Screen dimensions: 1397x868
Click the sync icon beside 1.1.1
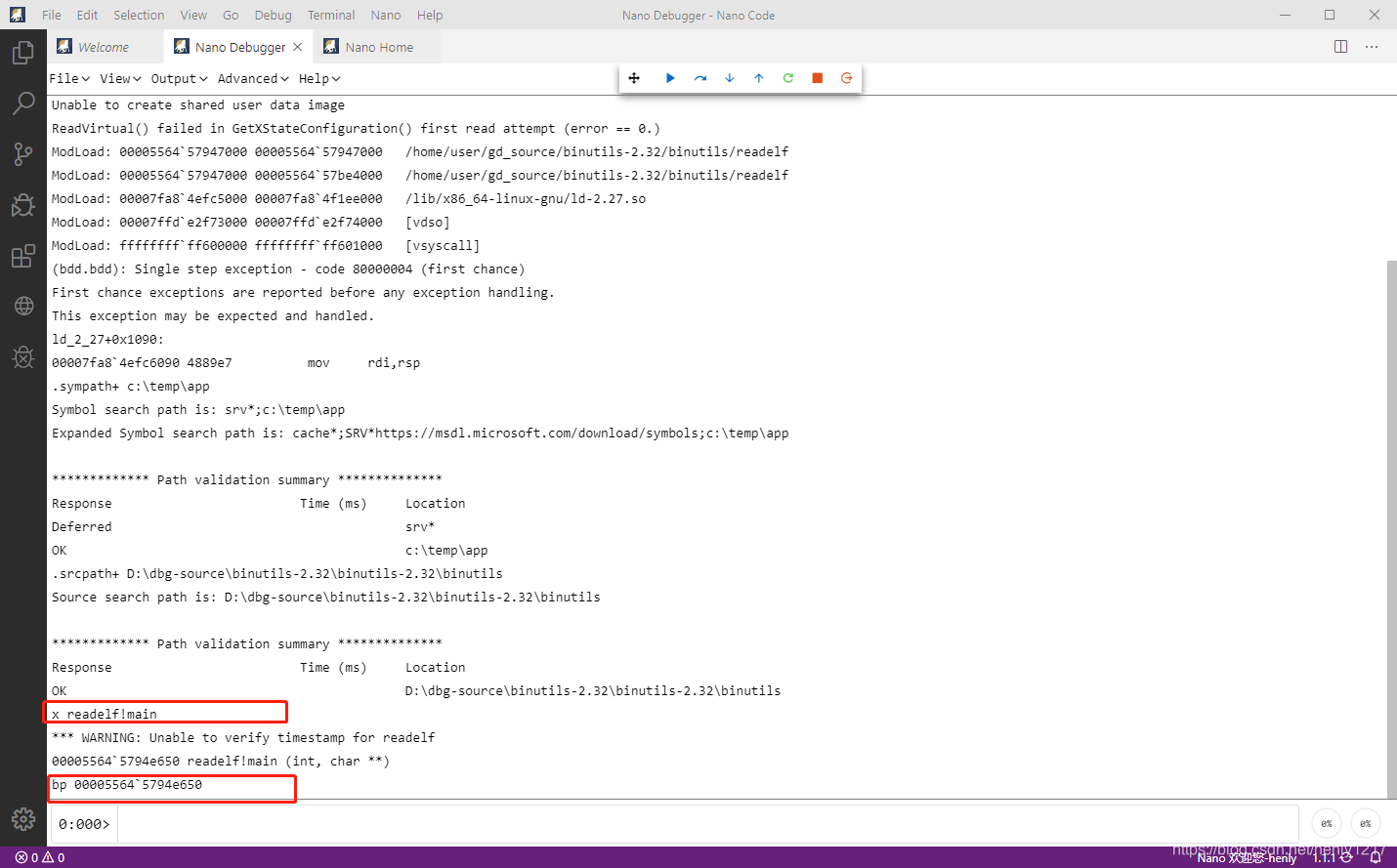coord(1346,857)
